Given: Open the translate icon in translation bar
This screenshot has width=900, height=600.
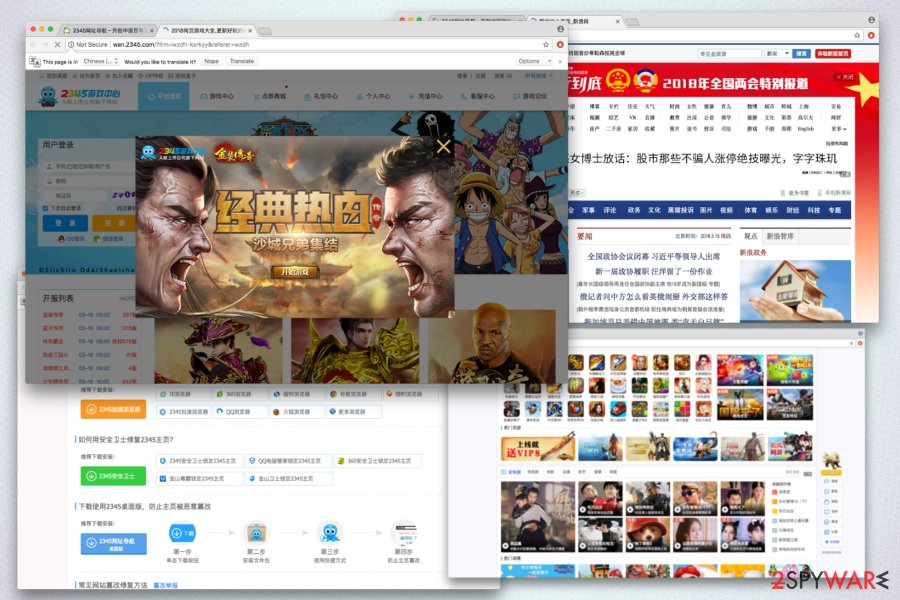Looking at the screenshot, I should point(34,61).
